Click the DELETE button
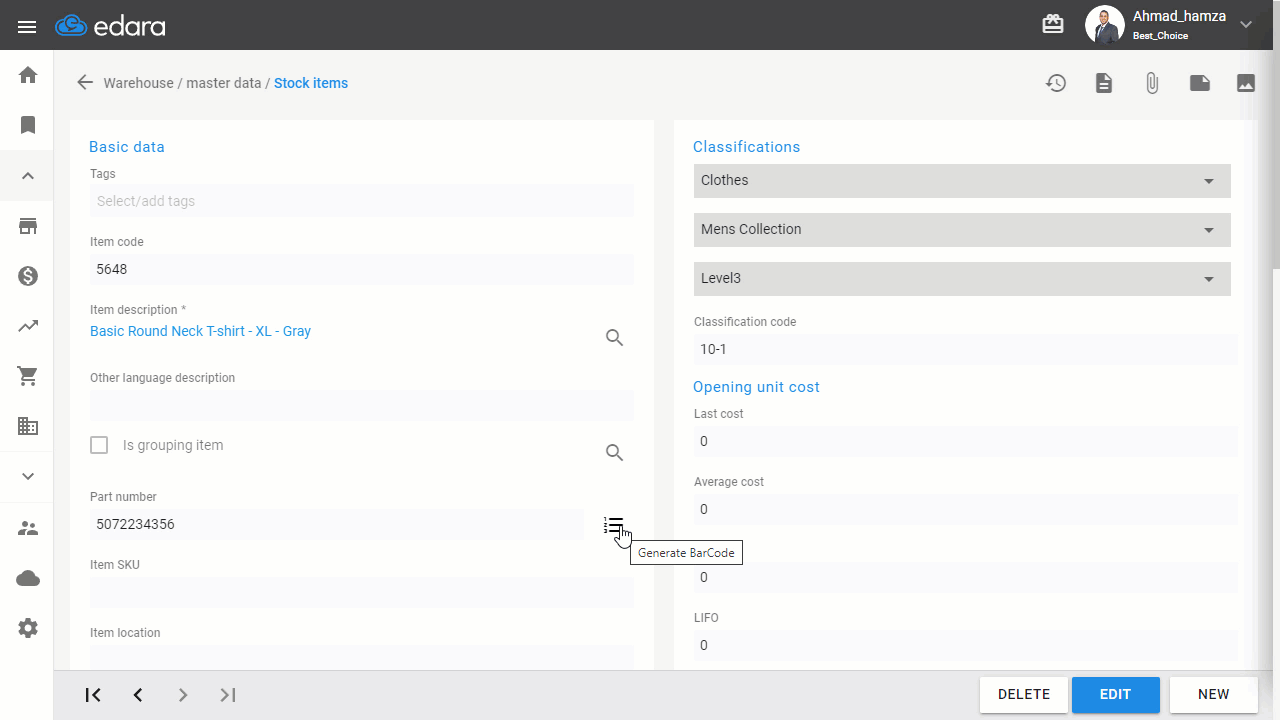The width and height of the screenshot is (1280, 720). pyautogui.click(x=1024, y=695)
